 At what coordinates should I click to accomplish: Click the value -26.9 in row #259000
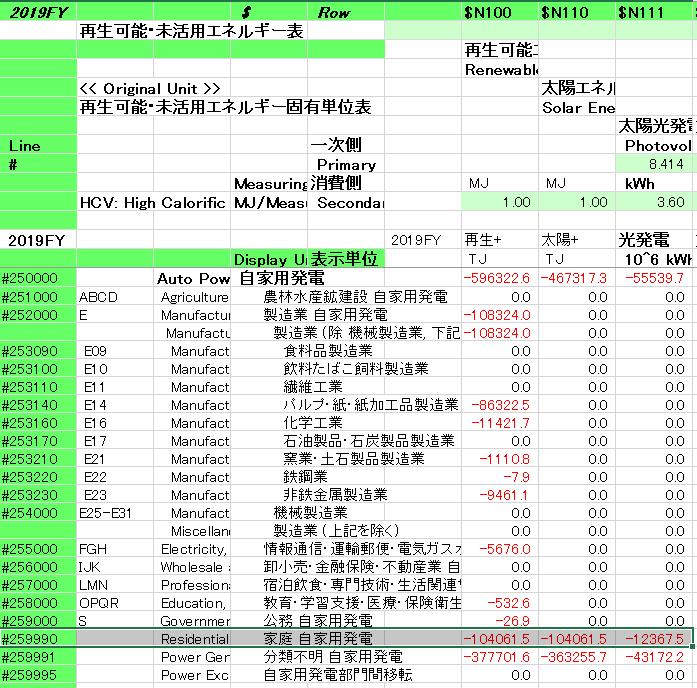pos(500,620)
